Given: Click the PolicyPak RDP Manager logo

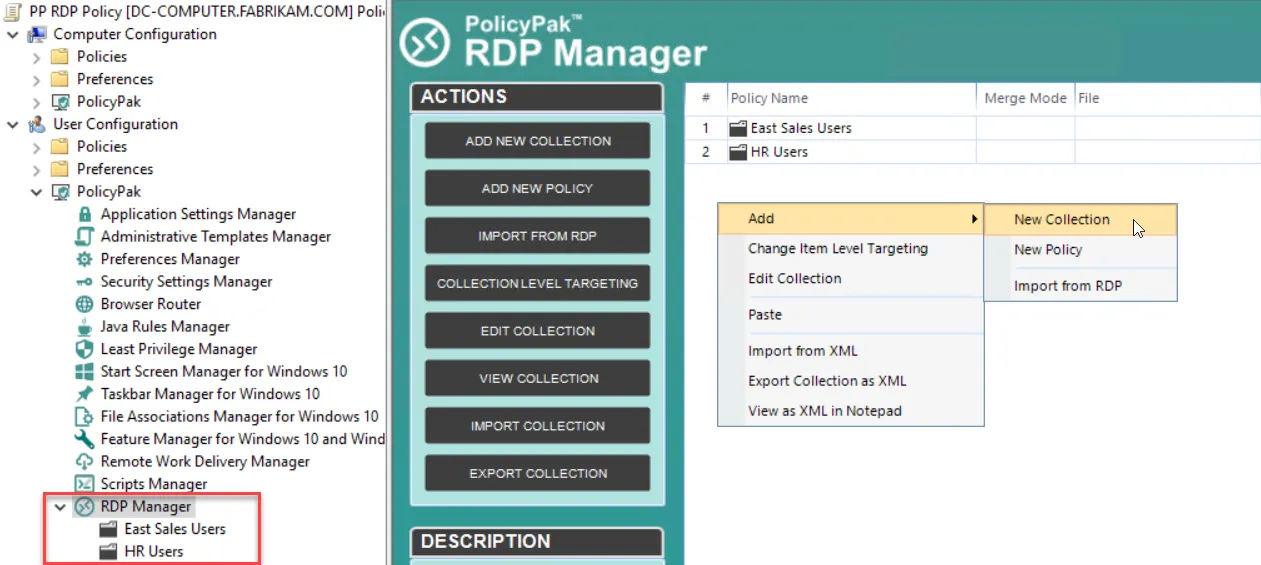Looking at the screenshot, I should click(425, 43).
